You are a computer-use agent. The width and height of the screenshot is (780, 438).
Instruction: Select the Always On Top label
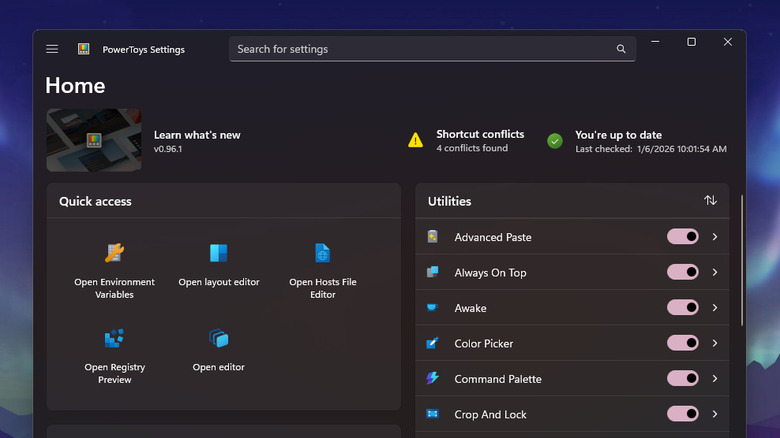[x=490, y=273]
